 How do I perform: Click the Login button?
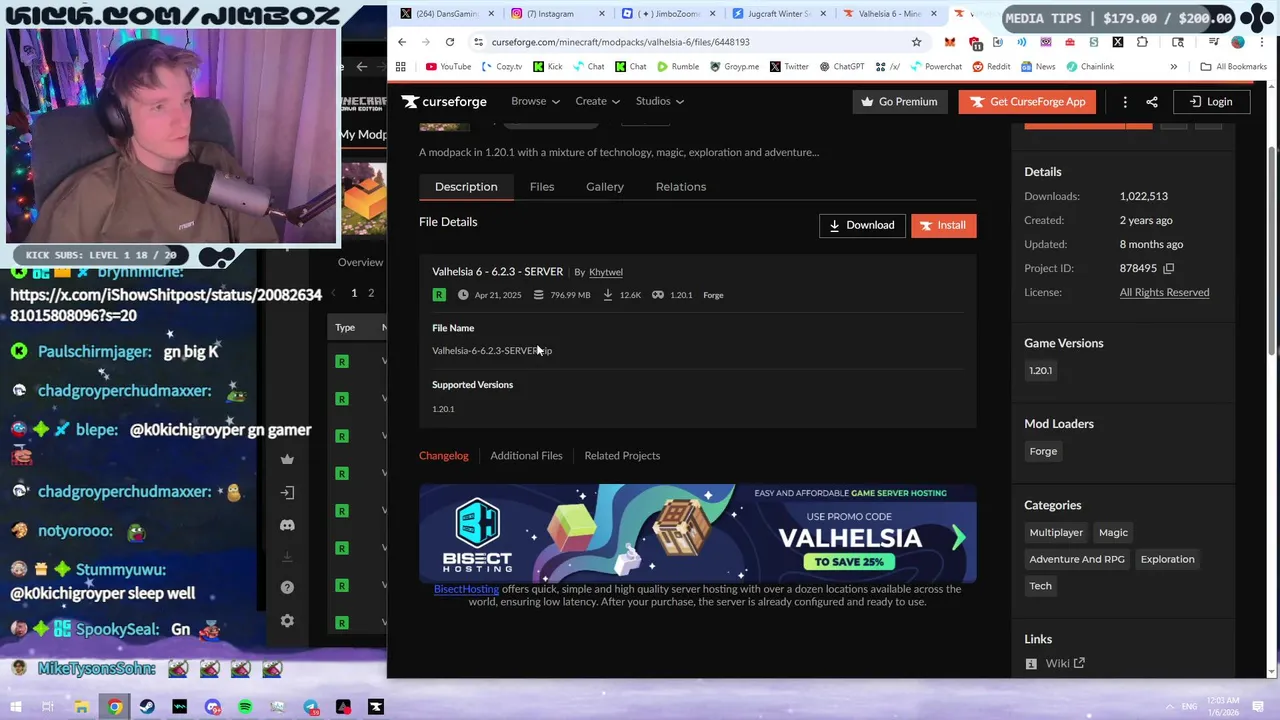[x=1210, y=101]
